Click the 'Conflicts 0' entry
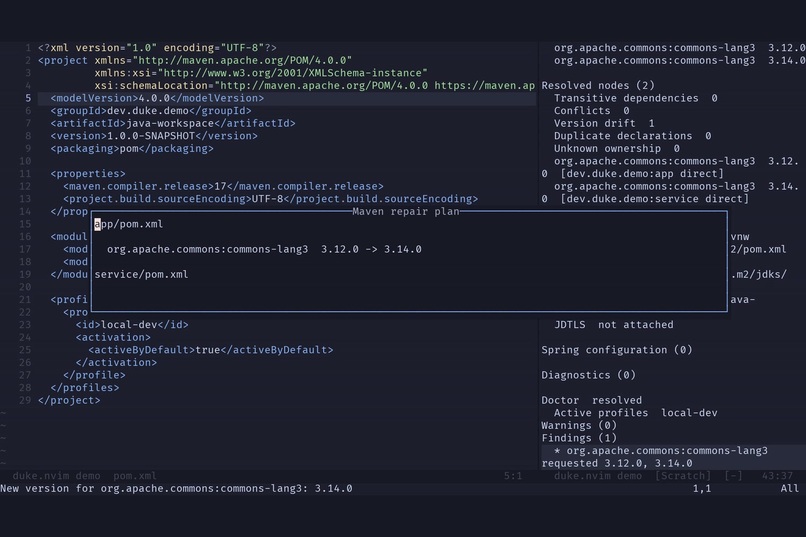The image size is (806, 537). (x=592, y=110)
